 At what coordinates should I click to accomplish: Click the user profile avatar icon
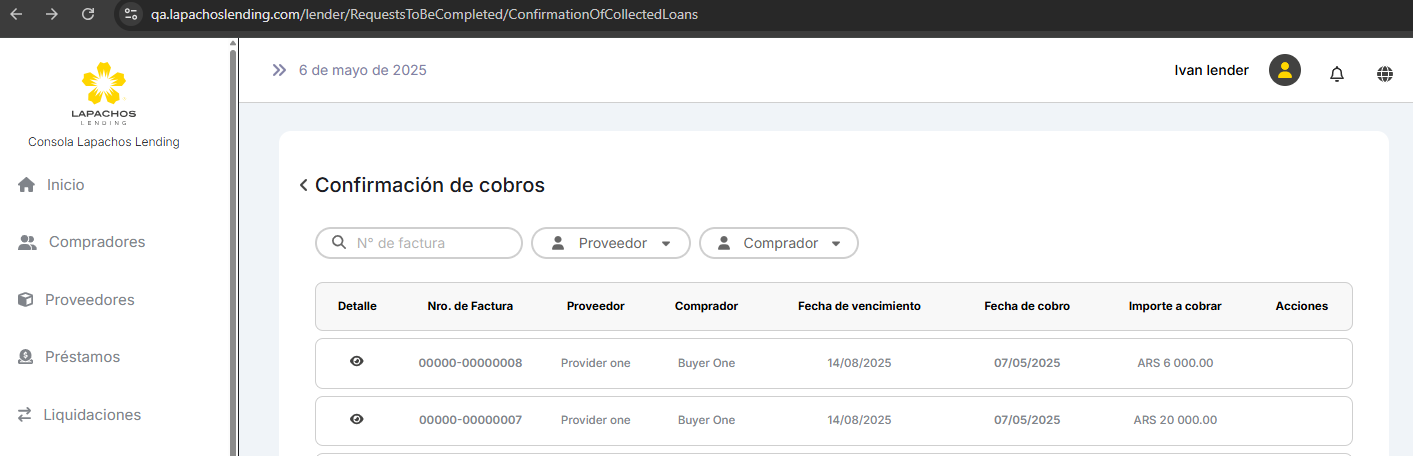coord(1285,70)
